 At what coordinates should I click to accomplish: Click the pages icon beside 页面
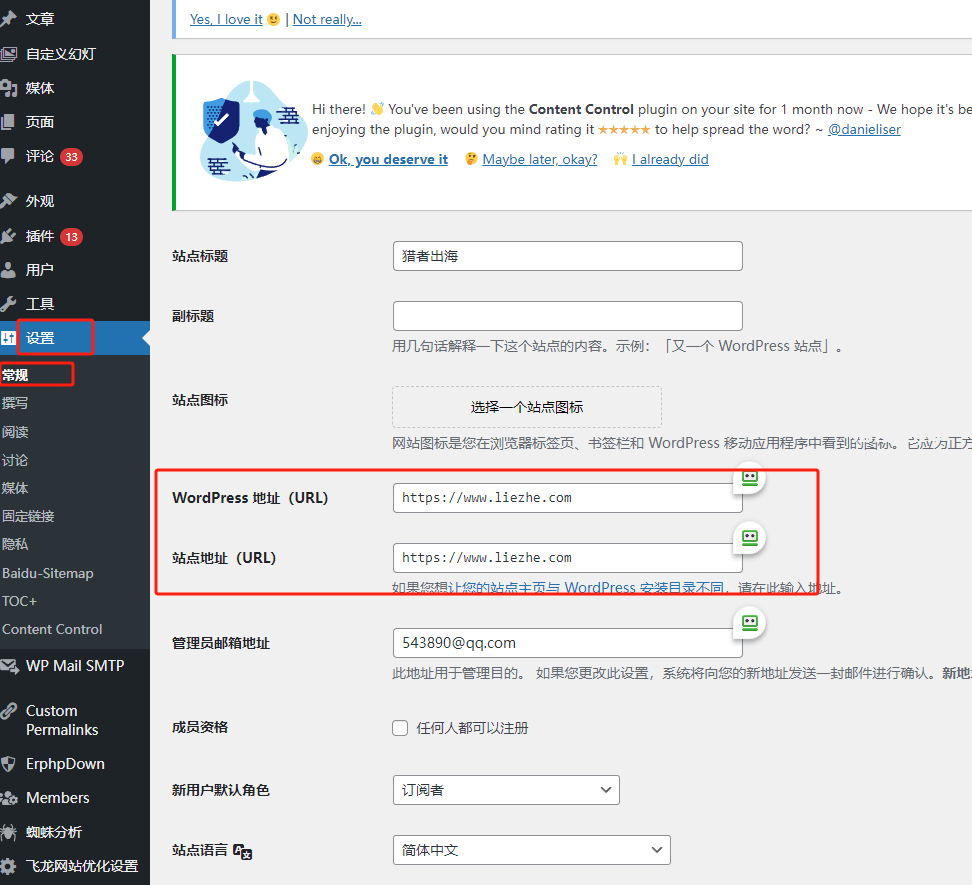tap(7, 122)
